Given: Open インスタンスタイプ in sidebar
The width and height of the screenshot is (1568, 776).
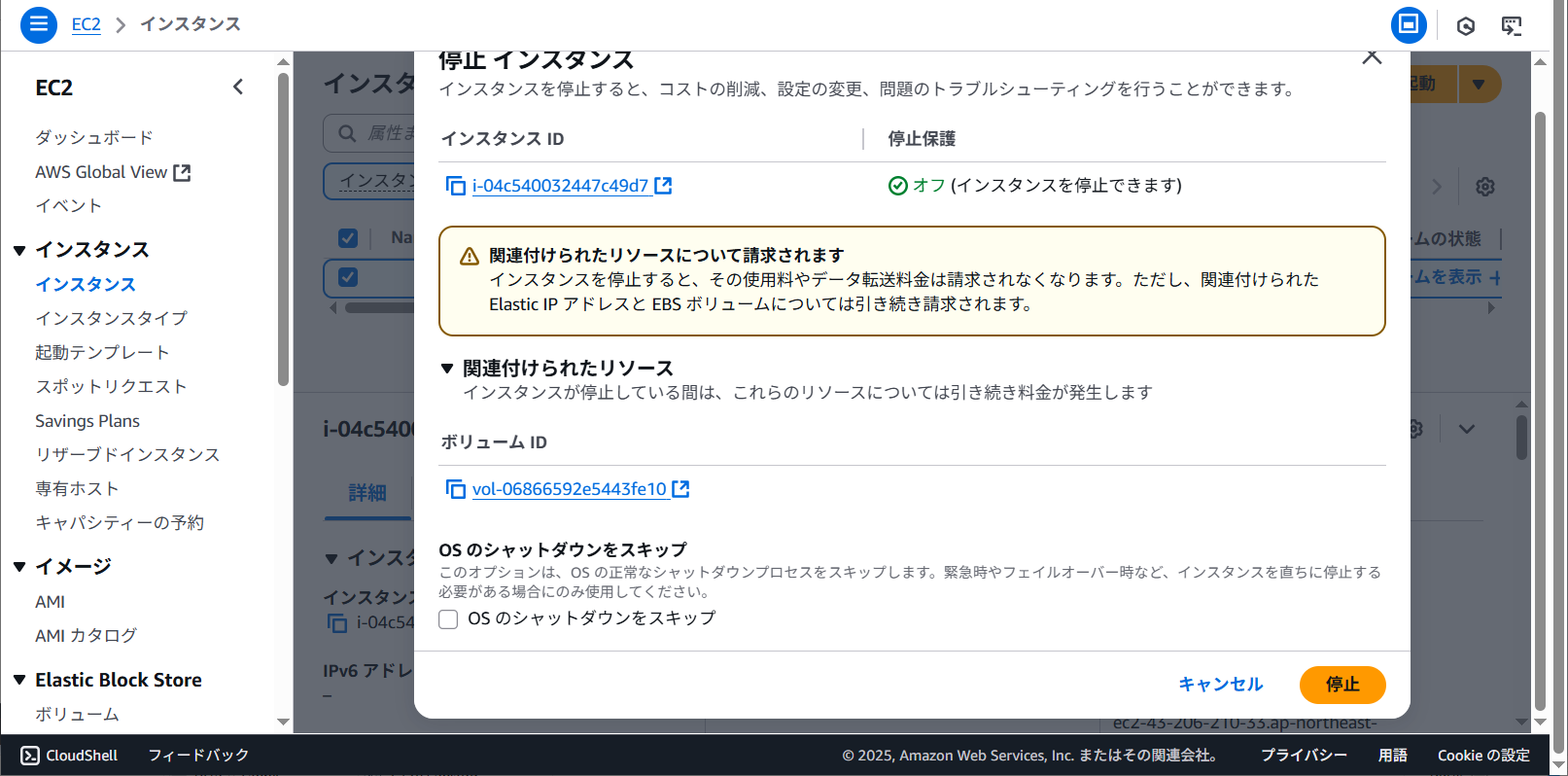Looking at the screenshot, I should (111, 318).
